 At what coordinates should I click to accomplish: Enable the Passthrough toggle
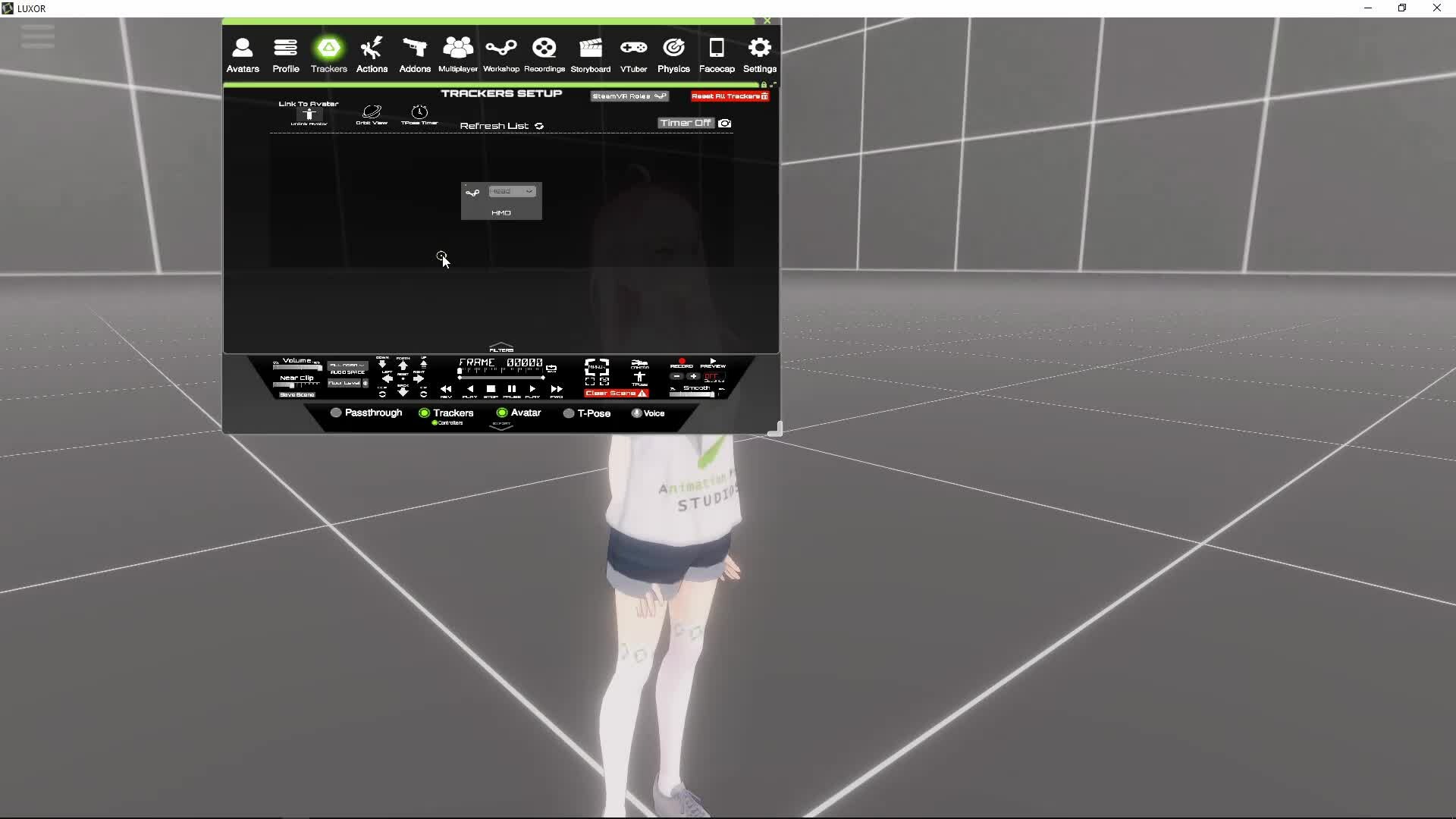pos(336,413)
